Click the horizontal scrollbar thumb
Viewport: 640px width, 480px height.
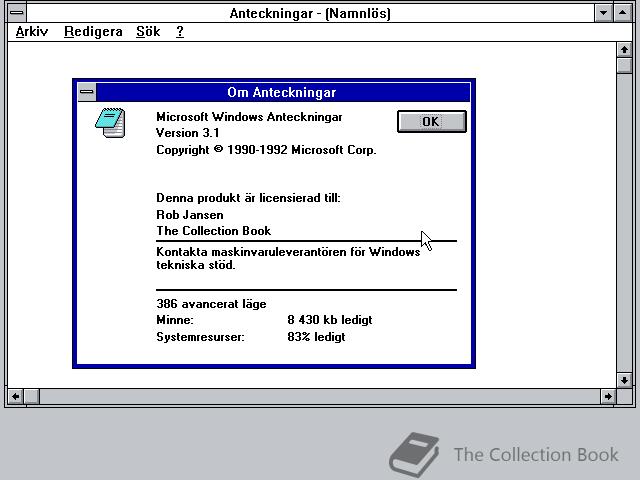pyautogui.click(x=32, y=396)
